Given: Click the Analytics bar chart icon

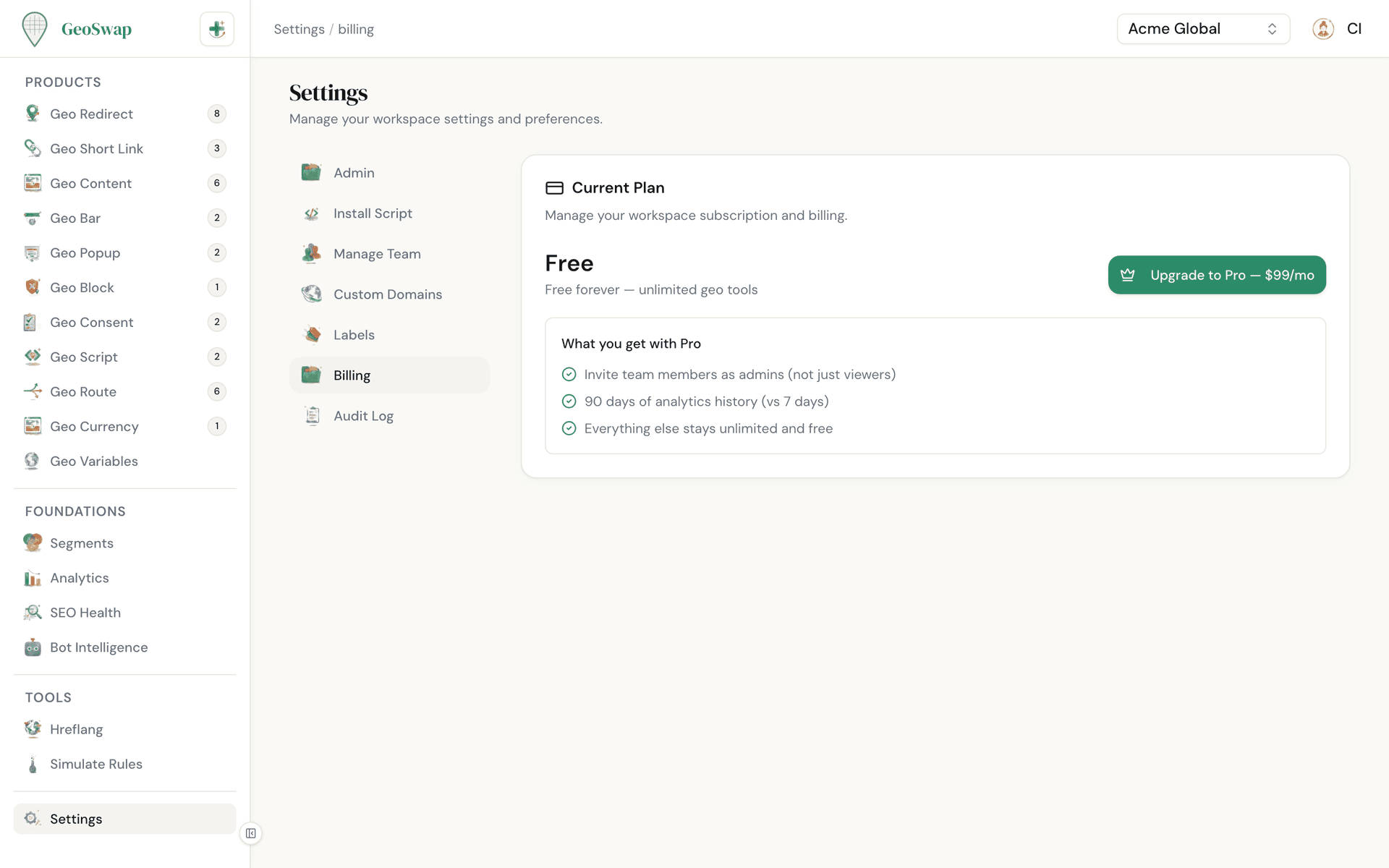Looking at the screenshot, I should [32, 578].
